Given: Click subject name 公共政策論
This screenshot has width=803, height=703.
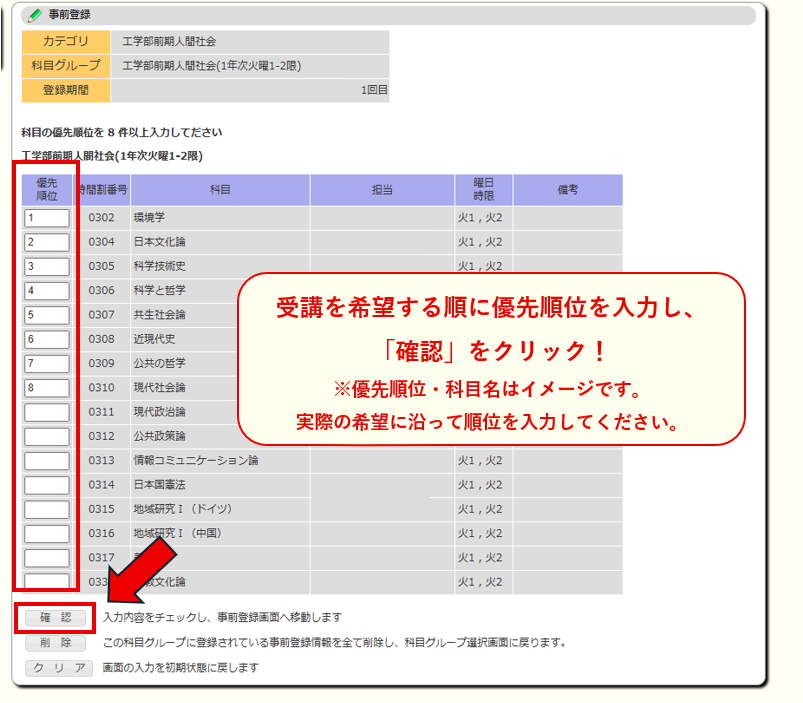Looking at the screenshot, I should (160, 437).
